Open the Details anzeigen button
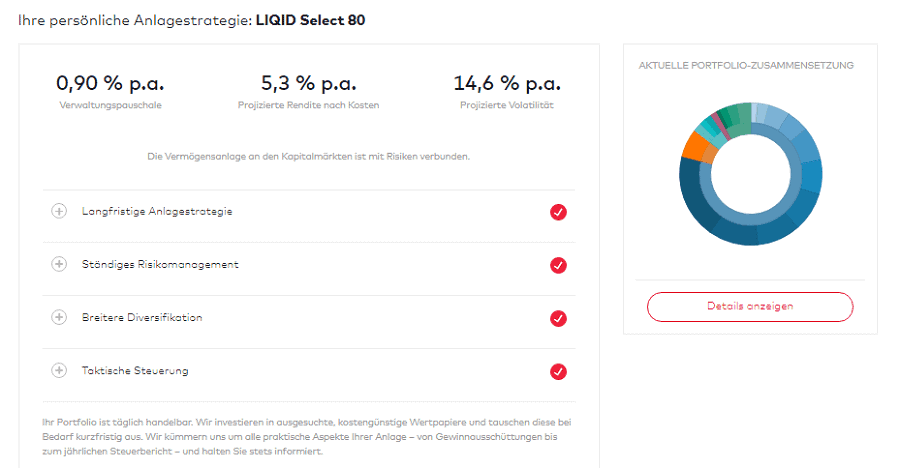 click(x=750, y=307)
